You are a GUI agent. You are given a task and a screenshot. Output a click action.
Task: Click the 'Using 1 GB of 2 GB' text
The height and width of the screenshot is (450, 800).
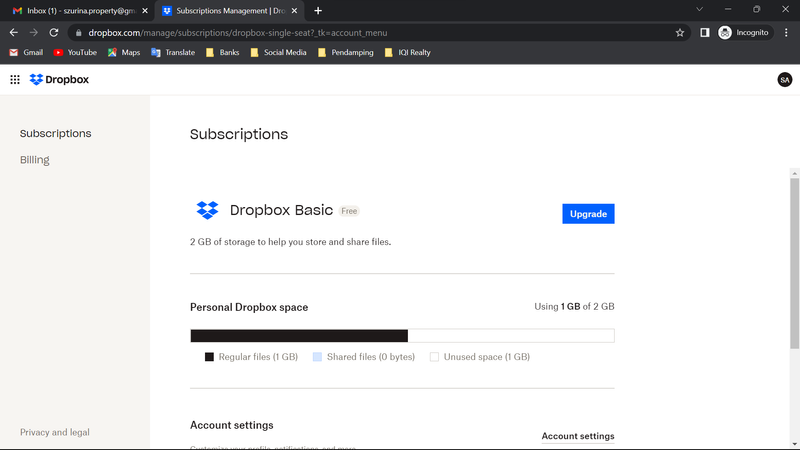[574, 307]
